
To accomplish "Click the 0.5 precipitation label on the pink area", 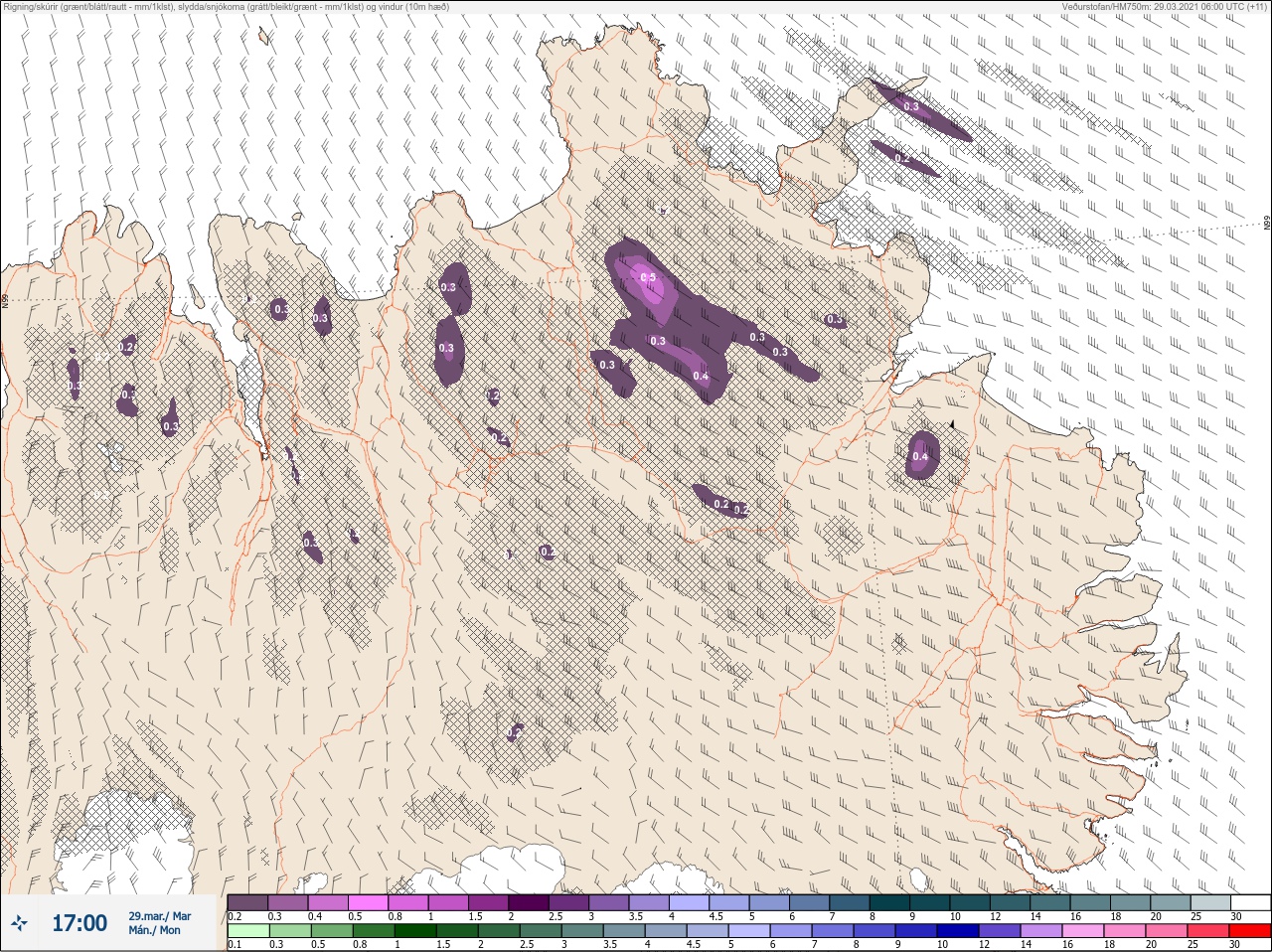I will (648, 277).
